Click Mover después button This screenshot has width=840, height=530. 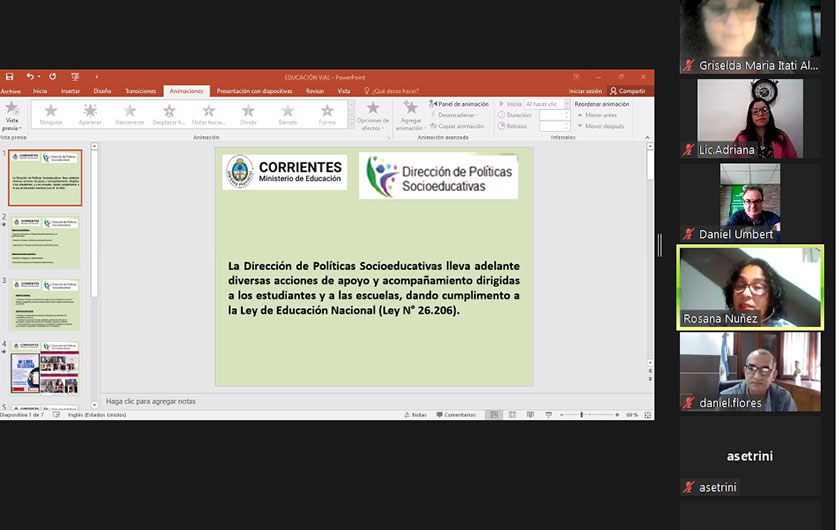[600, 126]
